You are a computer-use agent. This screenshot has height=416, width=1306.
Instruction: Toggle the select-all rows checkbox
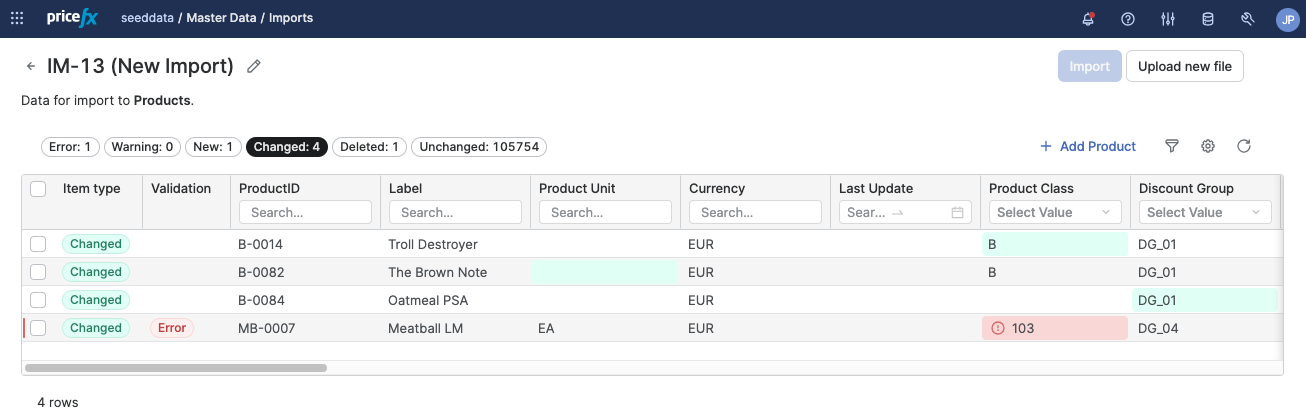pos(38,189)
